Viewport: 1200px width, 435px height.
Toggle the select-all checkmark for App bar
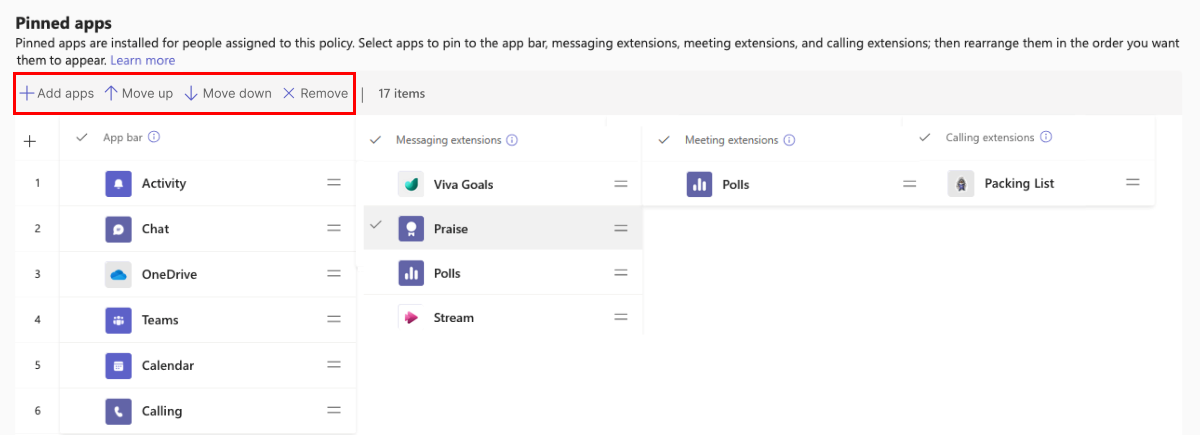[x=82, y=138]
